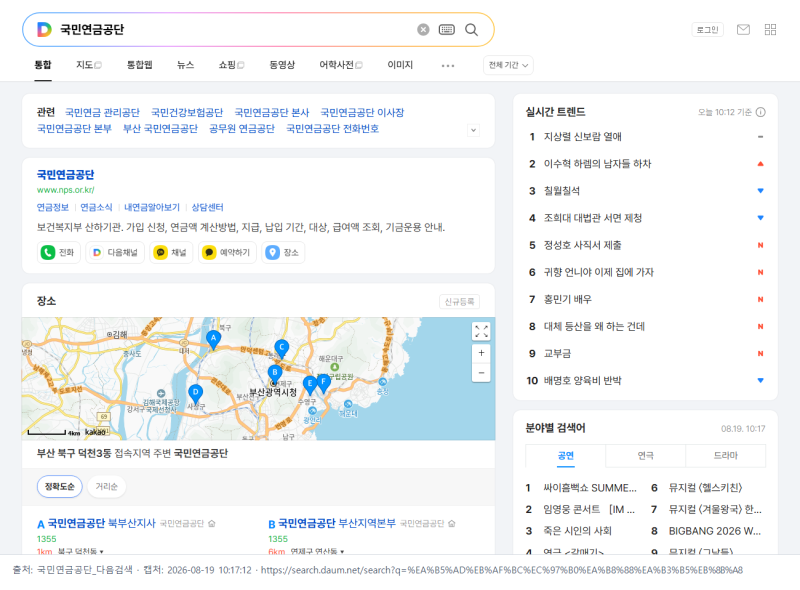The image size is (800, 590).
Task: Click the 신규등록 button
Action: point(459,302)
